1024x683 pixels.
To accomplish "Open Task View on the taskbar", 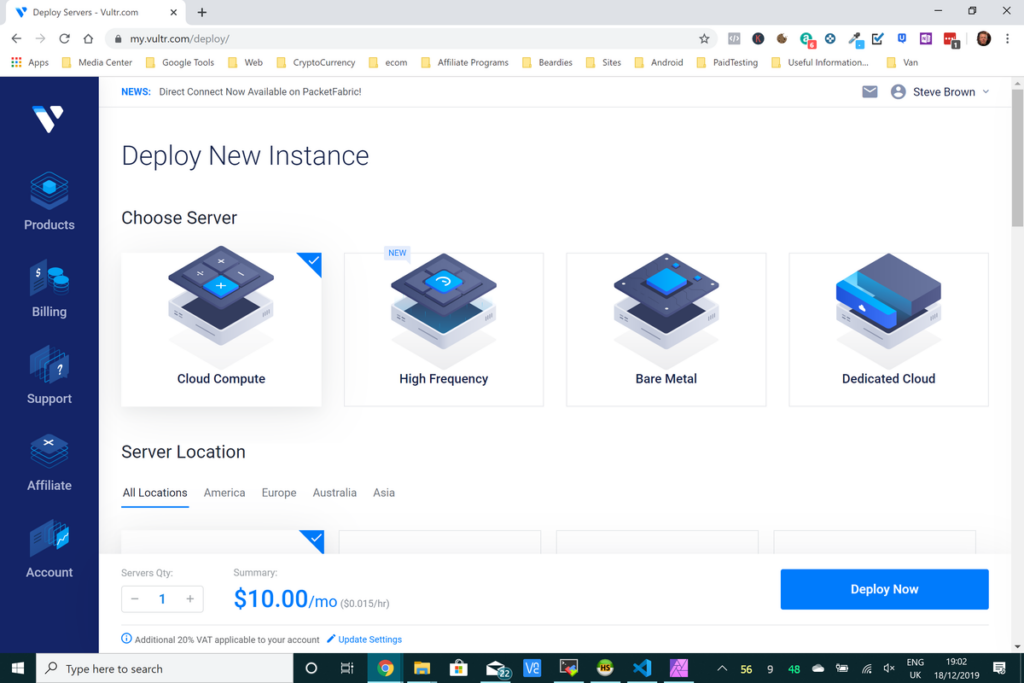I will tap(347, 668).
